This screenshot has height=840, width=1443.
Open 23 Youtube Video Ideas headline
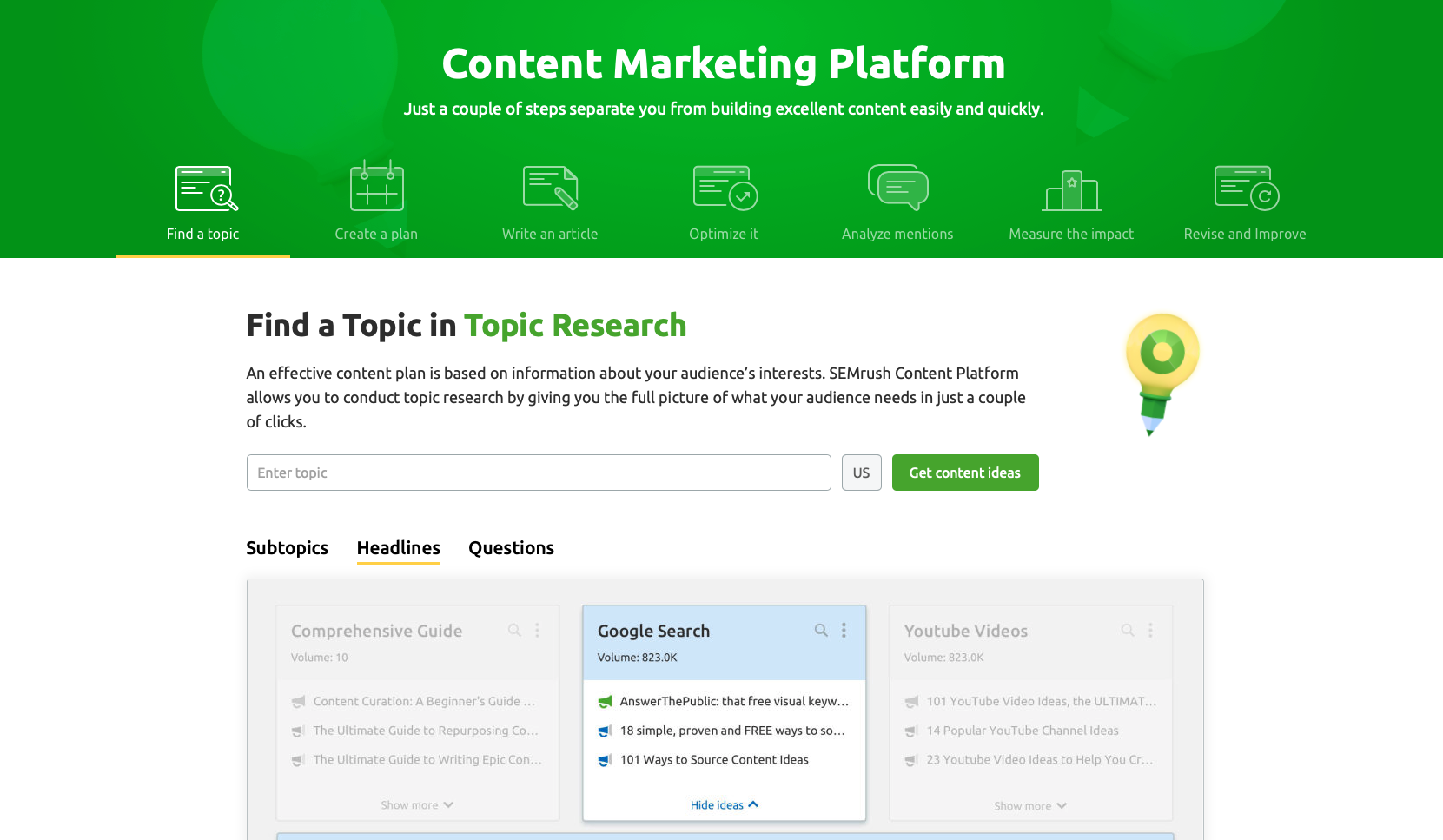click(1040, 759)
